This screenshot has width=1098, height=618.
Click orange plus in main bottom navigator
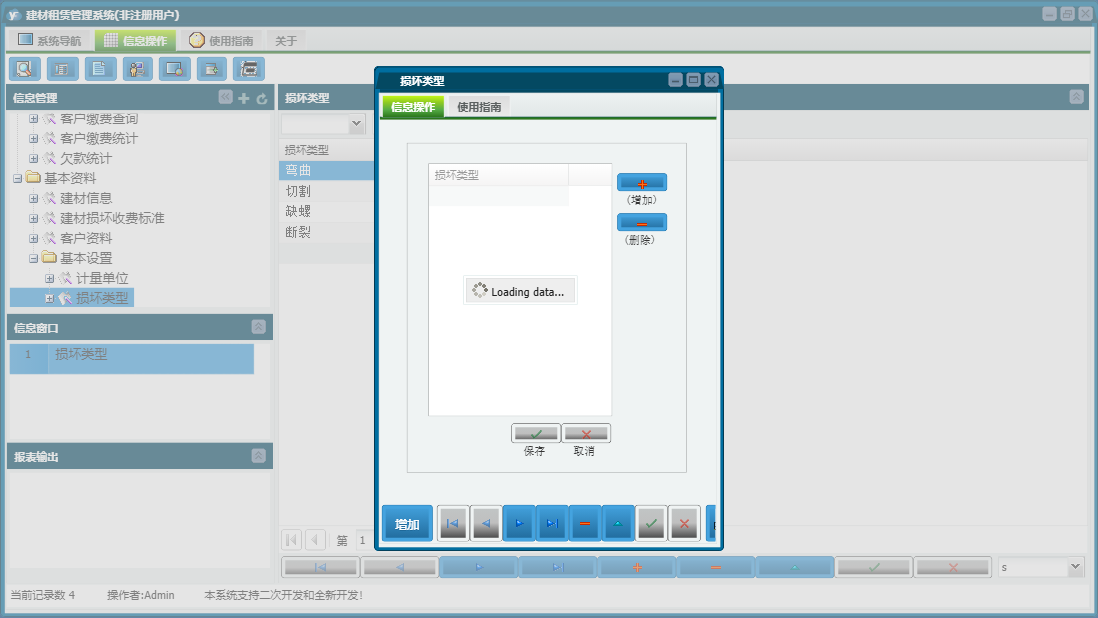(637, 567)
